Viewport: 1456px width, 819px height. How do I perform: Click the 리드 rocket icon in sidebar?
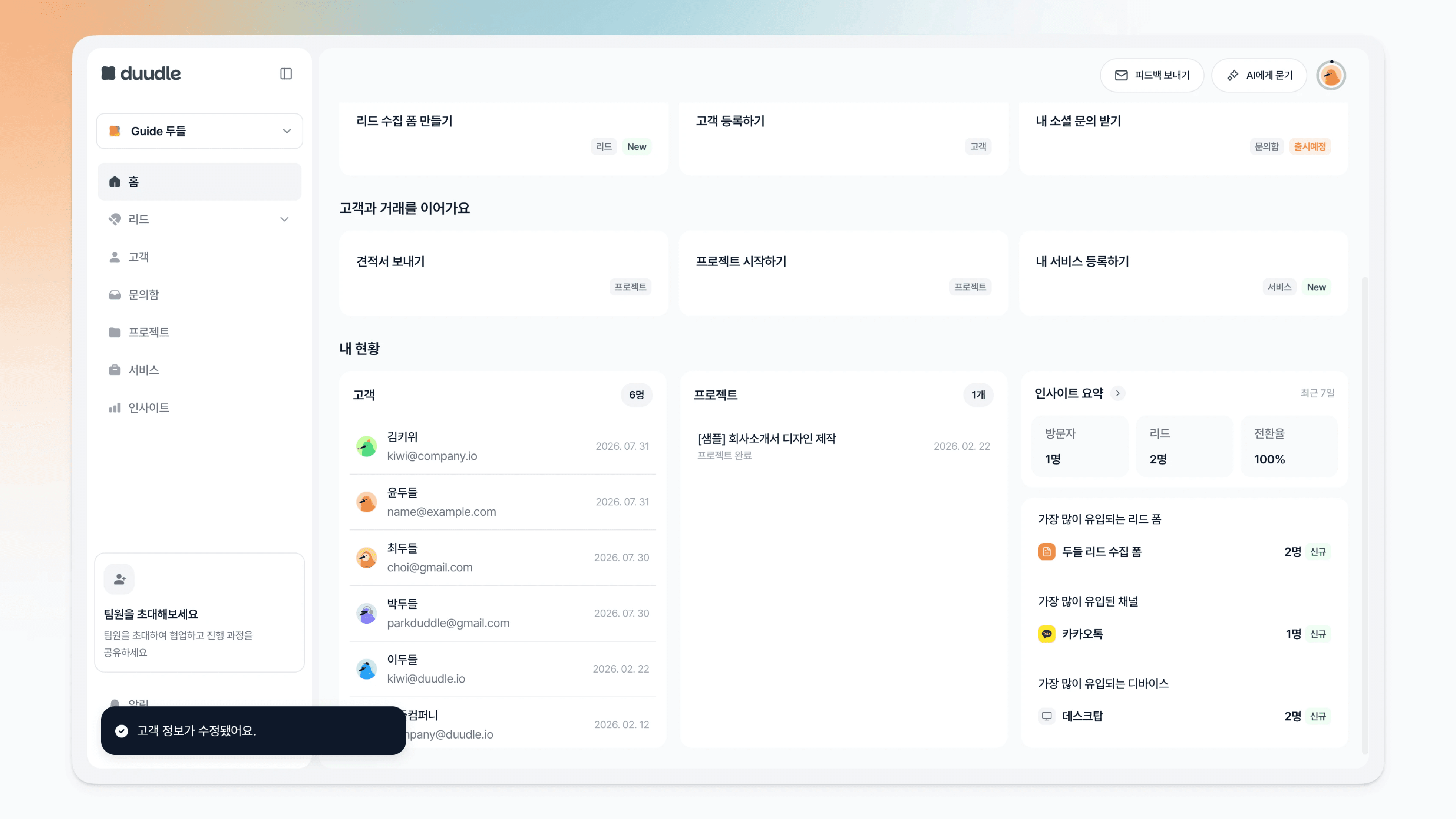[115, 219]
